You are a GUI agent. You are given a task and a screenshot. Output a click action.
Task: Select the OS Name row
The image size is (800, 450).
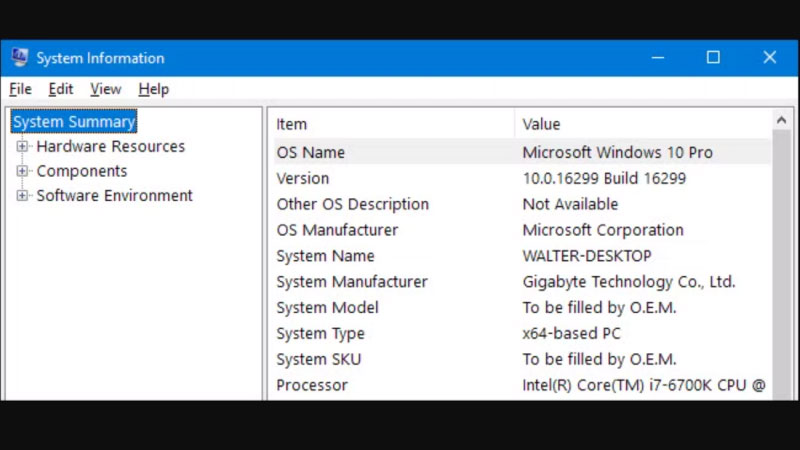coord(311,153)
